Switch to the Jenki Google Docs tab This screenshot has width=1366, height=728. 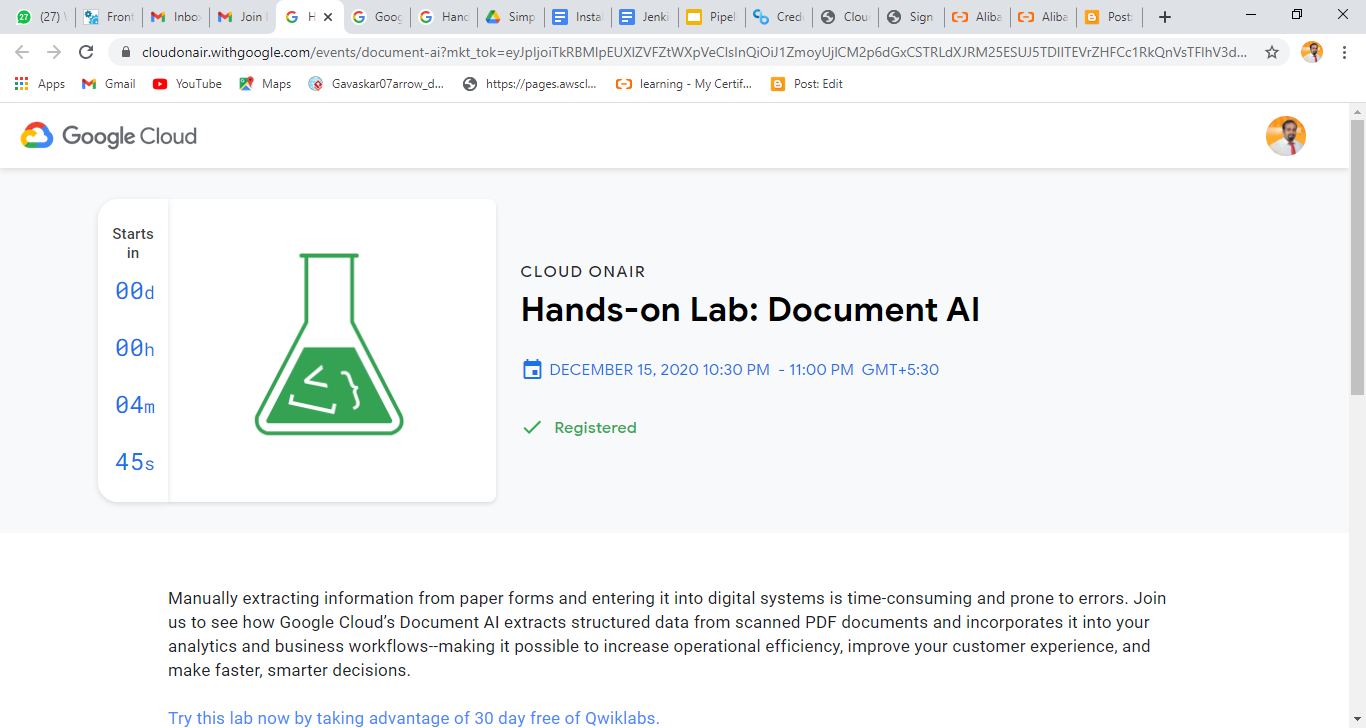644,17
